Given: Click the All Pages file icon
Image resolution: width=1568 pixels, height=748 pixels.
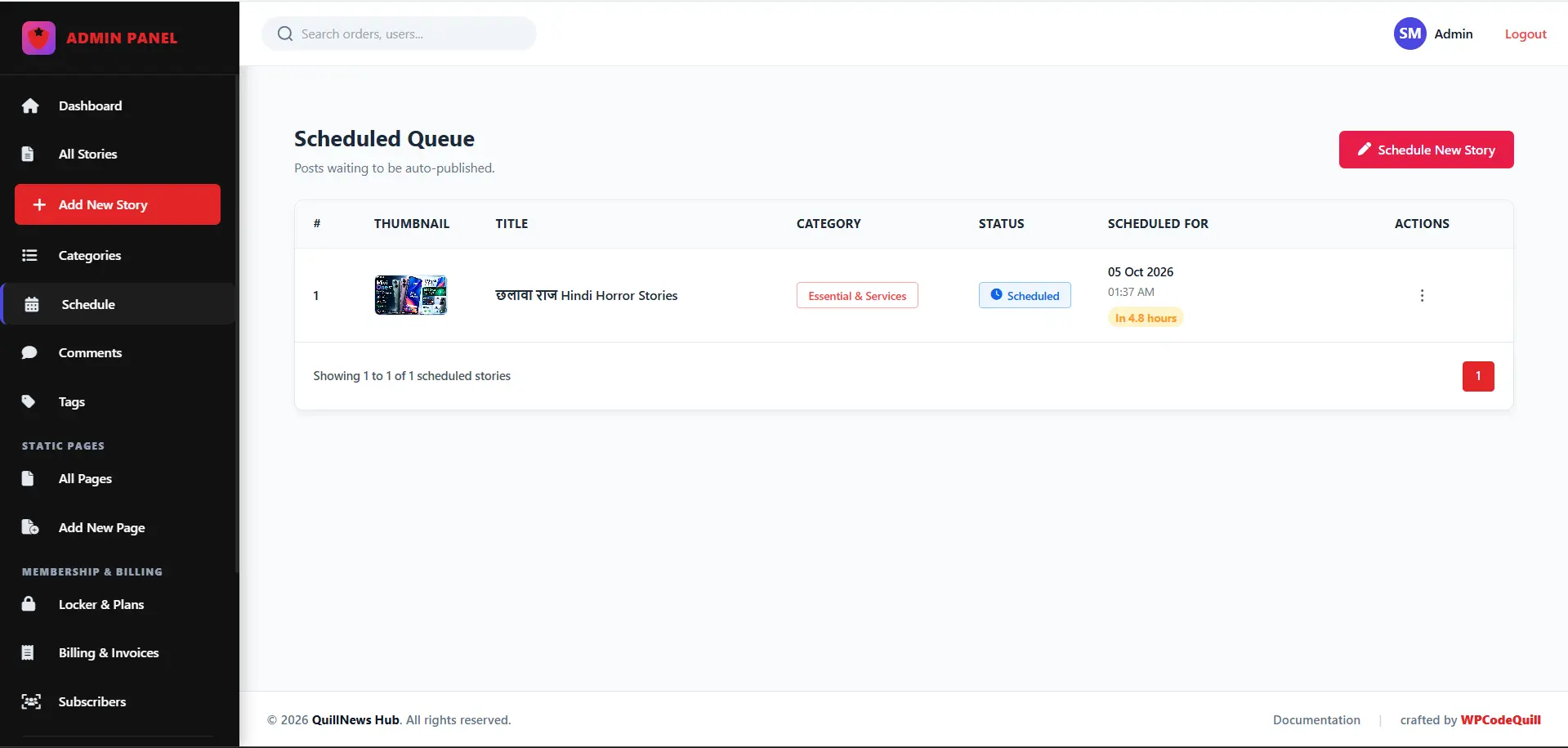Looking at the screenshot, I should pyautogui.click(x=28, y=478).
